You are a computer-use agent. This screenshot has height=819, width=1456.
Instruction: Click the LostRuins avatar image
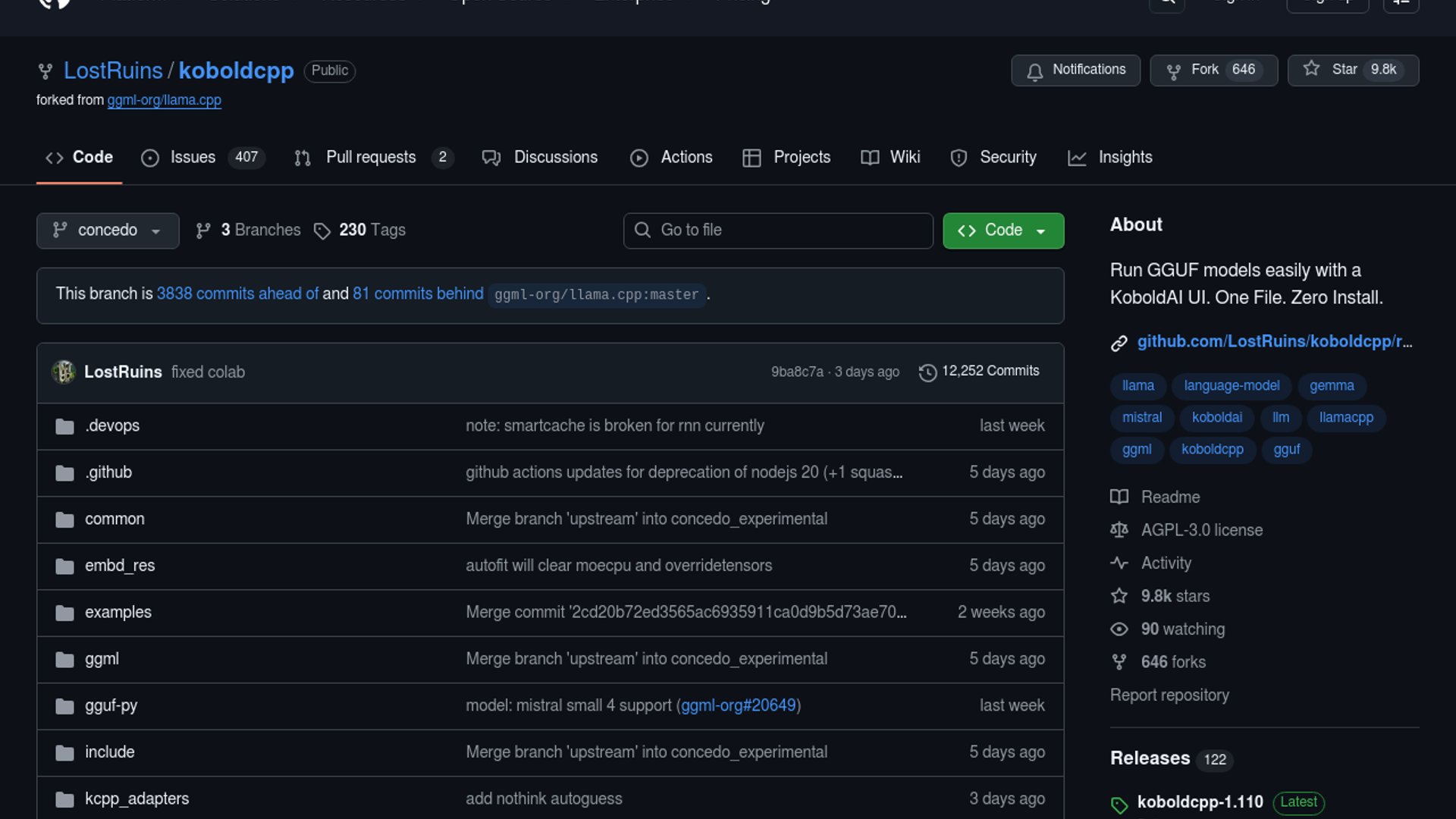[x=64, y=372]
